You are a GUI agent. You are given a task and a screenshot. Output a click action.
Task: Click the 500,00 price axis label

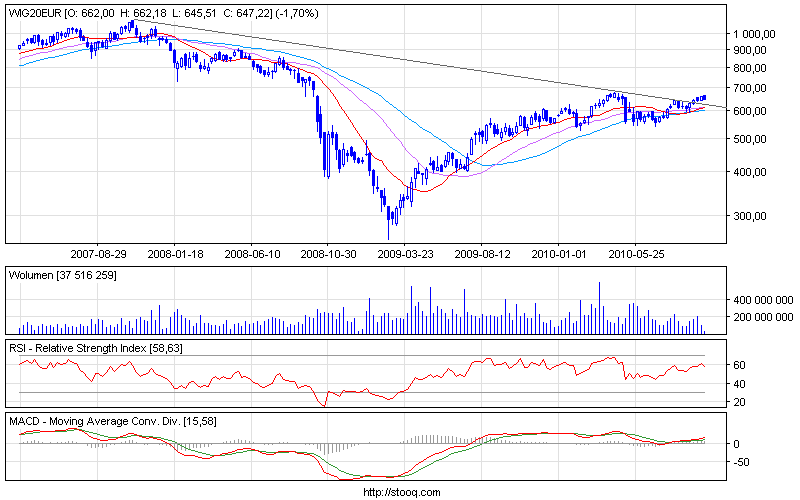click(750, 139)
